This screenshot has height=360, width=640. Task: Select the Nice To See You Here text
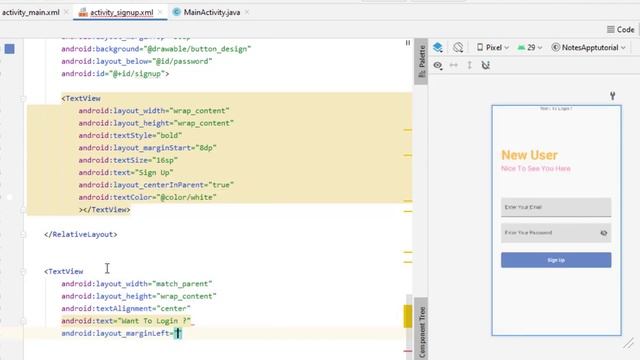click(x=536, y=168)
